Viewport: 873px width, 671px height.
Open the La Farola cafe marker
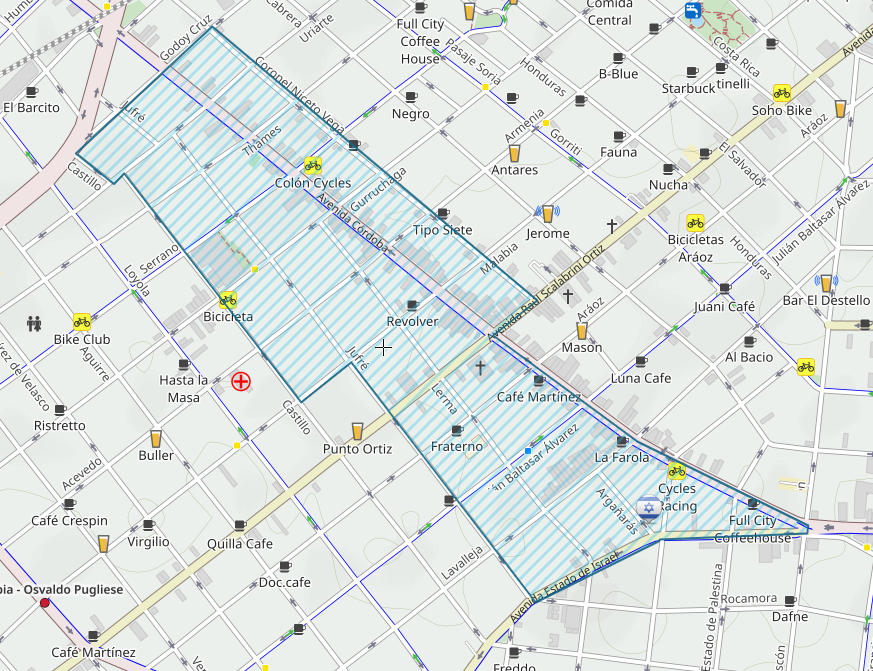[x=622, y=442]
